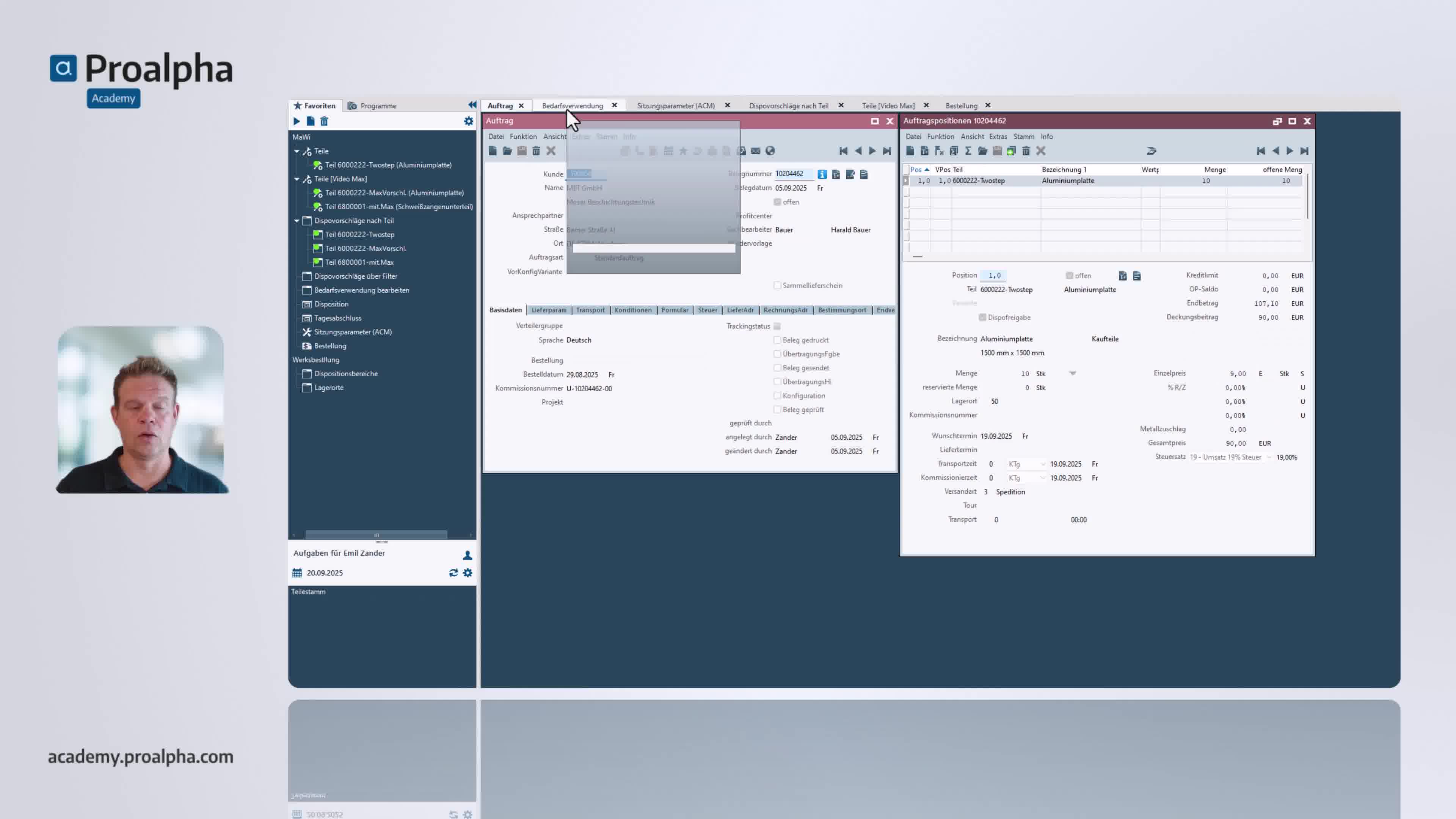
Task: Enable Dispofreigabe checkbox in Auftragspositionen
Action: pyautogui.click(x=982, y=318)
